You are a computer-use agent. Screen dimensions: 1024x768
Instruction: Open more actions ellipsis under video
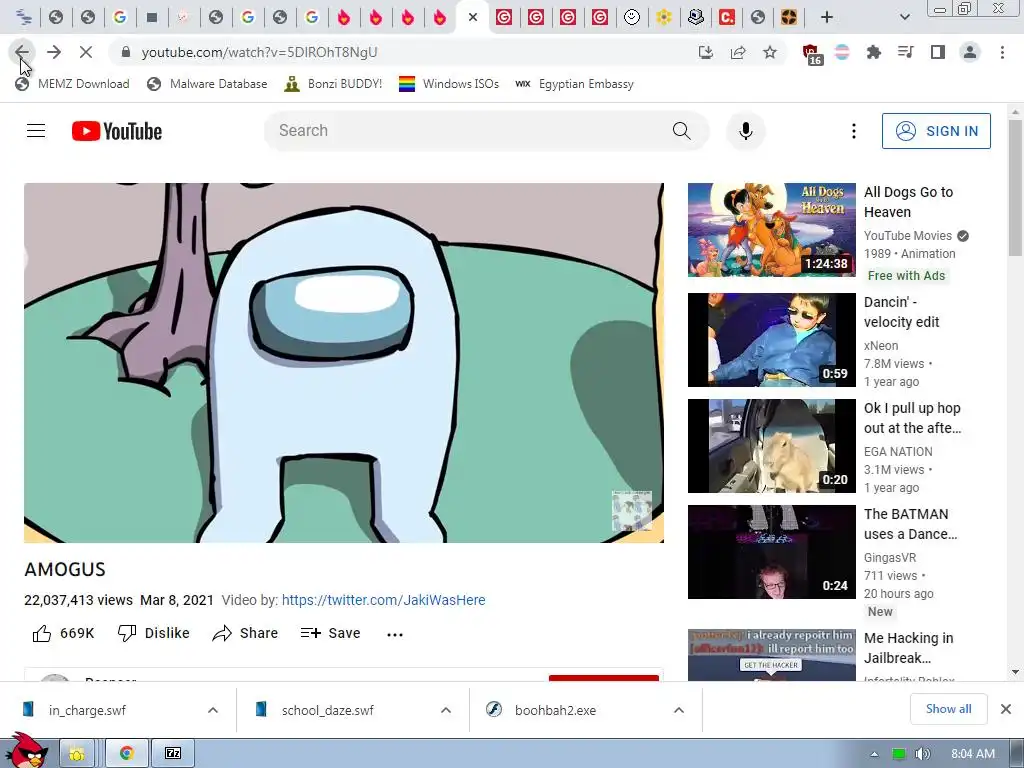tap(395, 634)
